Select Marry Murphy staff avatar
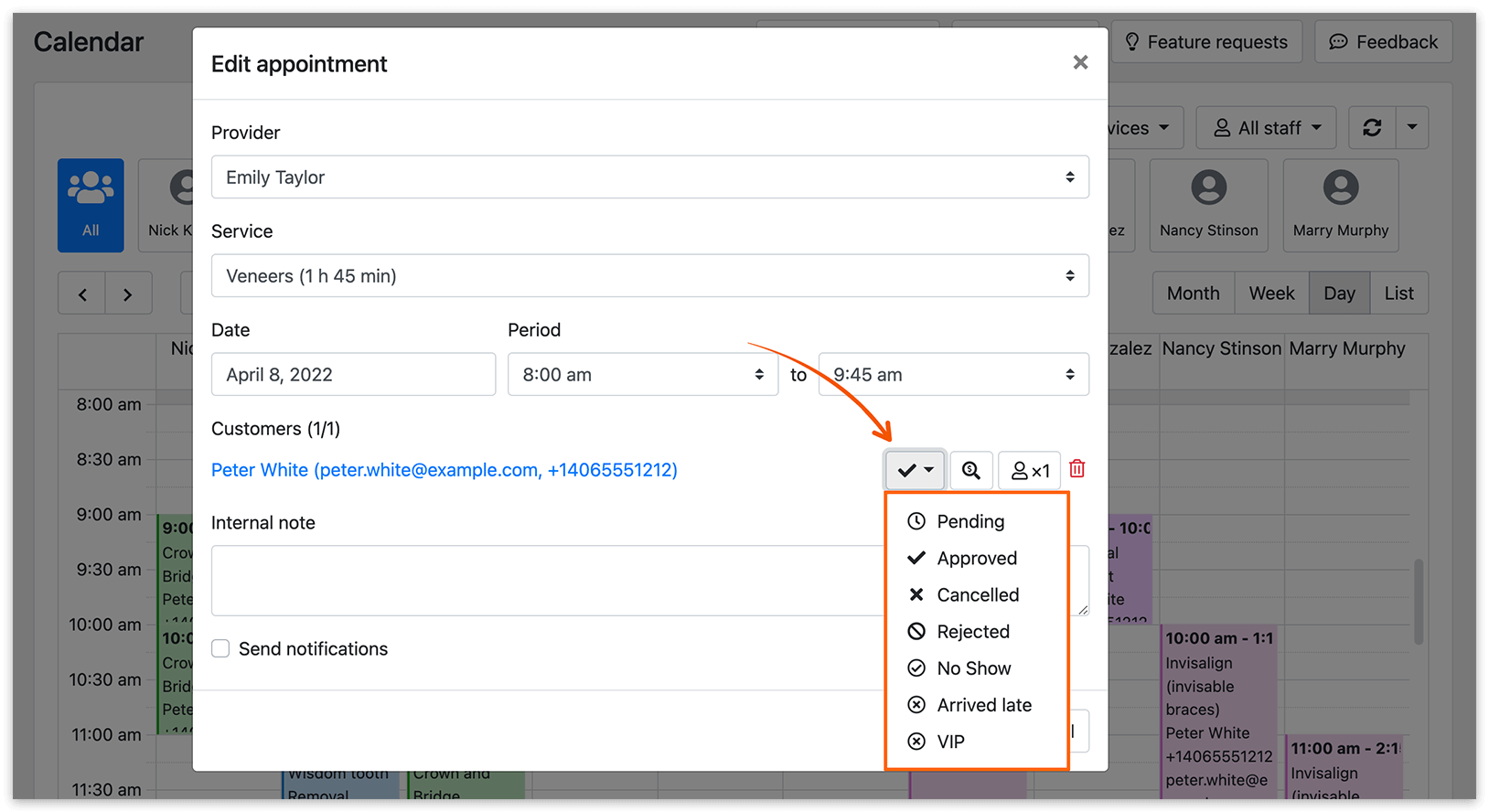Image resolution: width=1489 pixels, height=812 pixels. pyautogui.click(x=1340, y=205)
